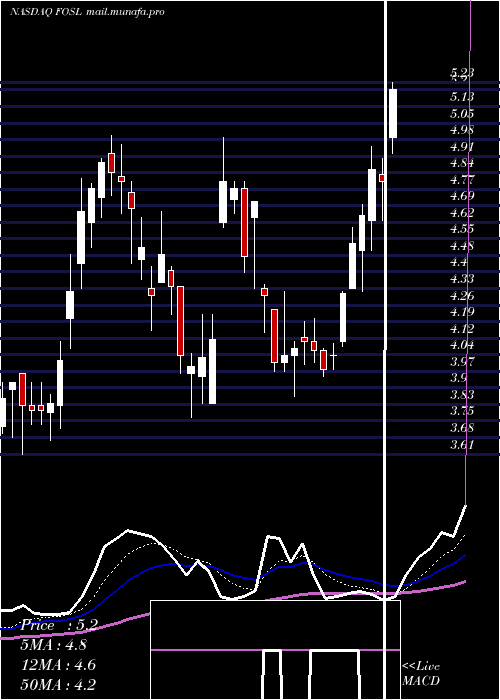This screenshot has height=700, width=500.
Task: Click the 4.55 price axis label
Action: click(462, 229)
